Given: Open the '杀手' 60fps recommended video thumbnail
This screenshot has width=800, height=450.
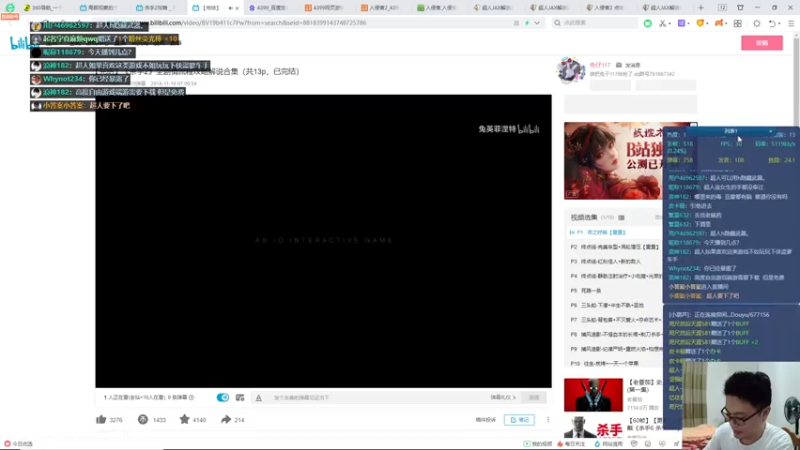Looking at the screenshot, I should tap(593, 427).
